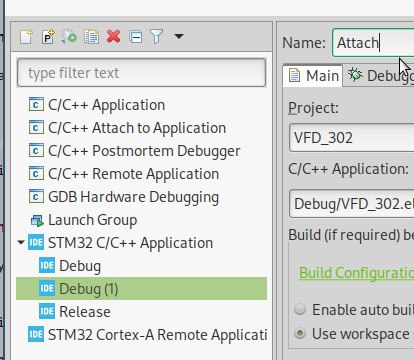414x360 pixels.
Task: Click the New launch configuration icon
Action: click(26, 36)
